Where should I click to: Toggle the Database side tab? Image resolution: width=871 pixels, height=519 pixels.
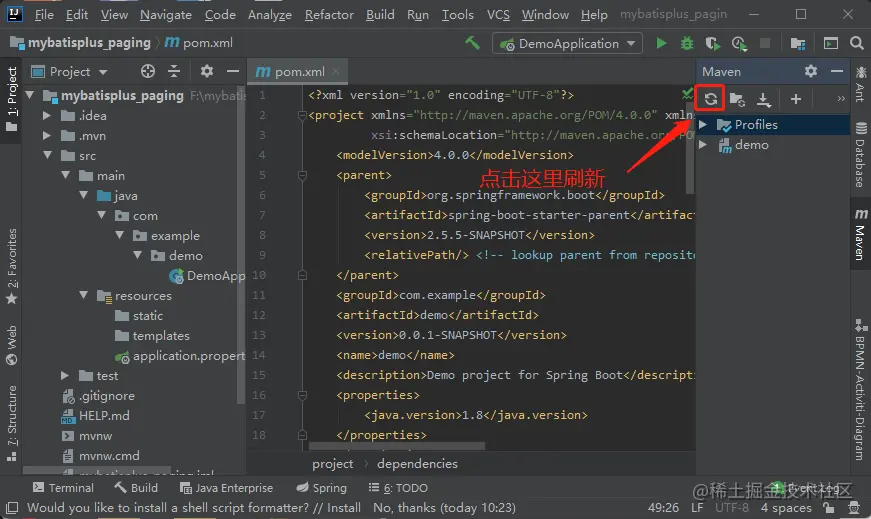click(x=860, y=154)
